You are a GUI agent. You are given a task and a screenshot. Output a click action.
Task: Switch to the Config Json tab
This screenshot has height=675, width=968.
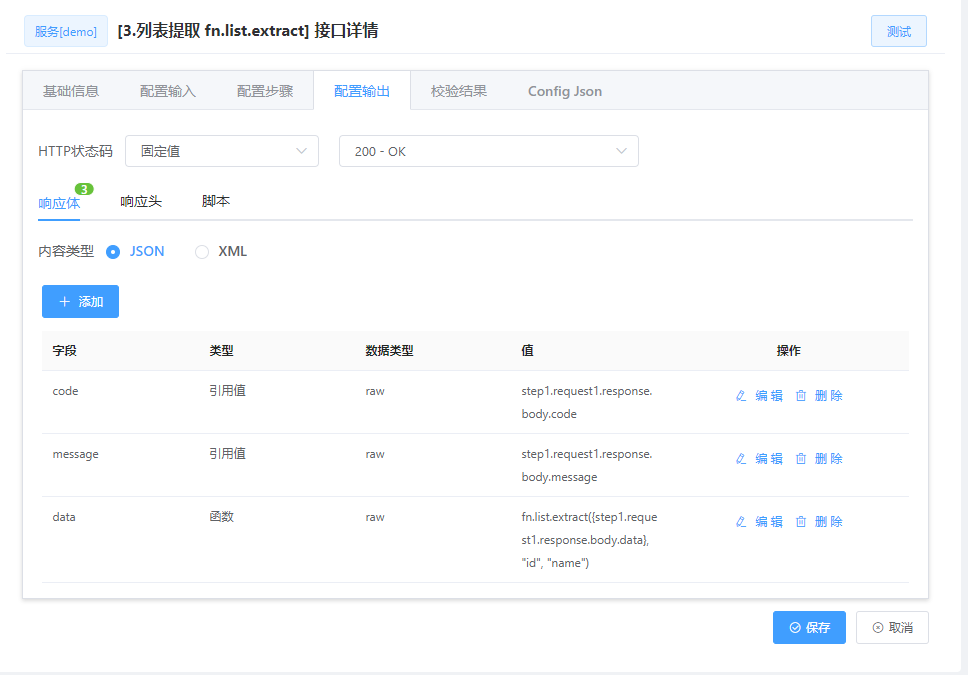(x=564, y=90)
